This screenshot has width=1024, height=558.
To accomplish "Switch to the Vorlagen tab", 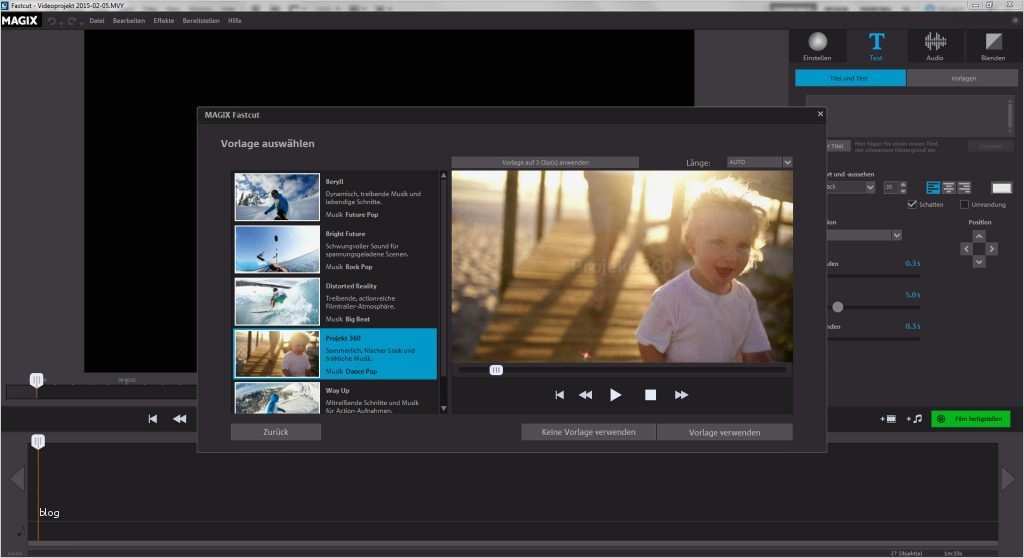I will click(963, 78).
